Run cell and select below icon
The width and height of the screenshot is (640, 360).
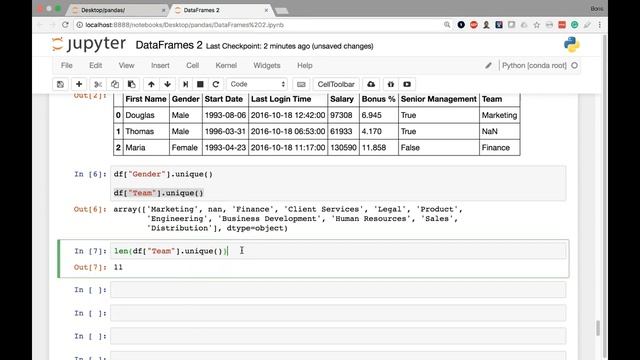(185, 84)
